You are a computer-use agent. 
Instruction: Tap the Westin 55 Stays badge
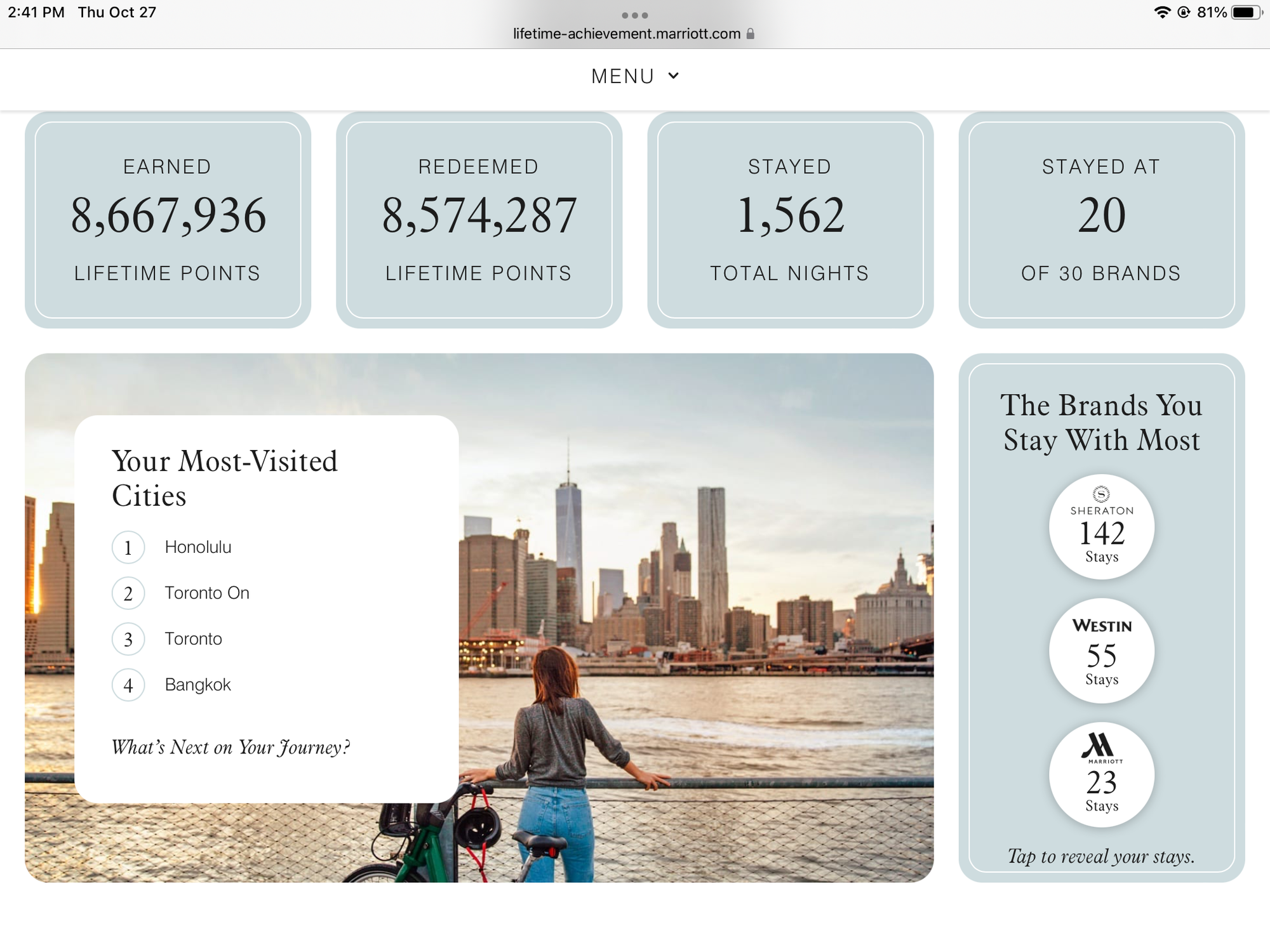pyautogui.click(x=1102, y=651)
